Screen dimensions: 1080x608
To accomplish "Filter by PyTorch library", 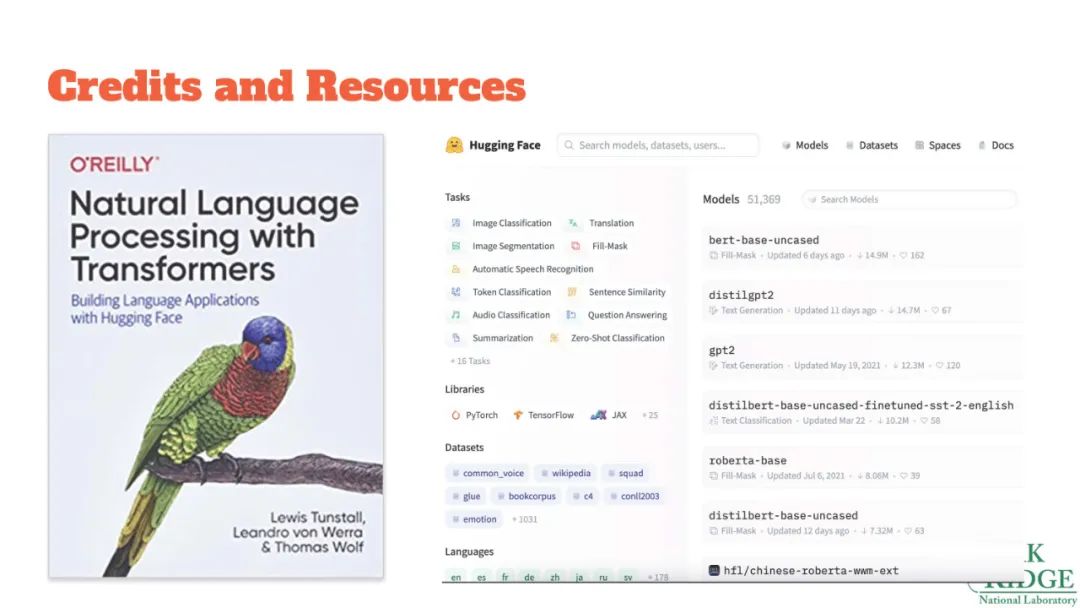I will coord(474,415).
